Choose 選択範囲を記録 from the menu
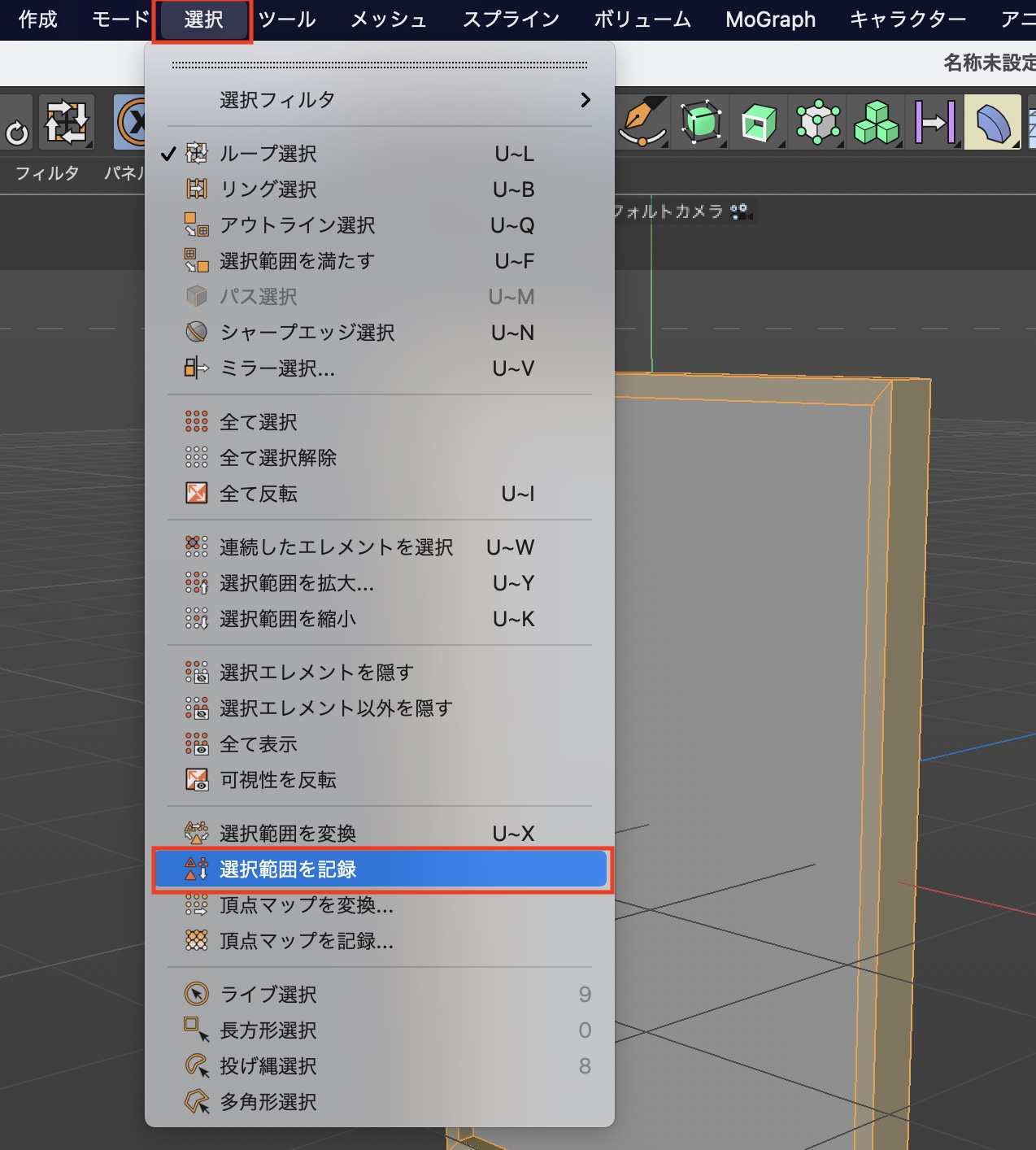1036x1150 pixels. tap(288, 869)
